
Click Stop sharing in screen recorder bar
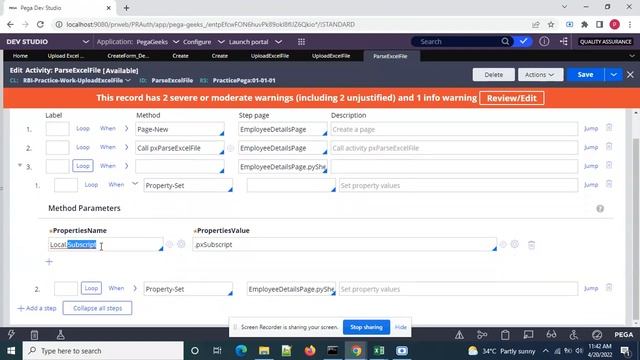pyautogui.click(x=366, y=327)
